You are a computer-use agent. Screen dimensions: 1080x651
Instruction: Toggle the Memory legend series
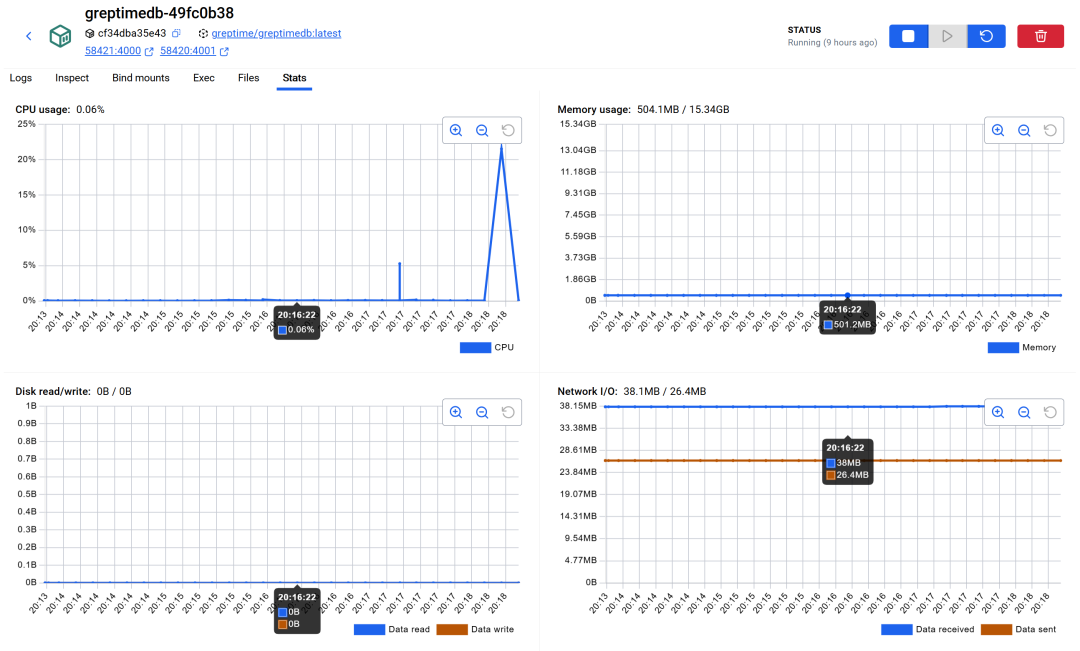(1022, 347)
